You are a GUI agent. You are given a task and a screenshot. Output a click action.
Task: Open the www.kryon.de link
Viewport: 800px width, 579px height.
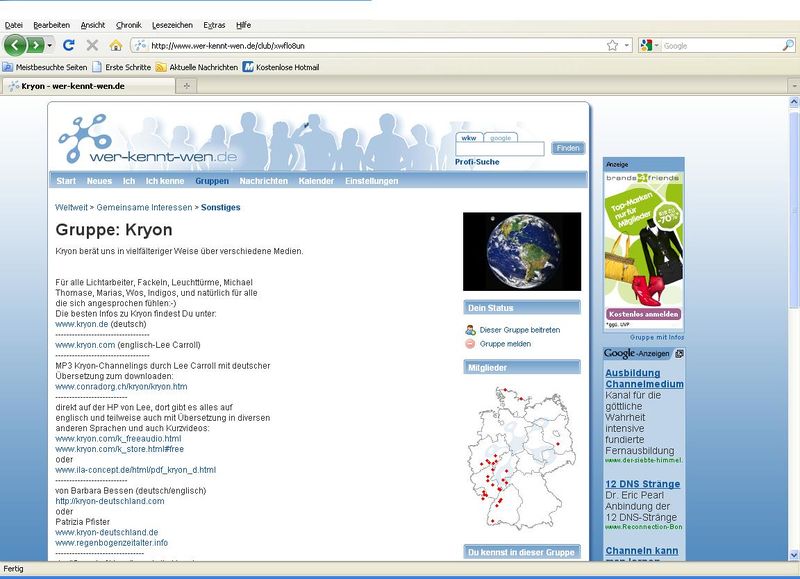point(82,324)
